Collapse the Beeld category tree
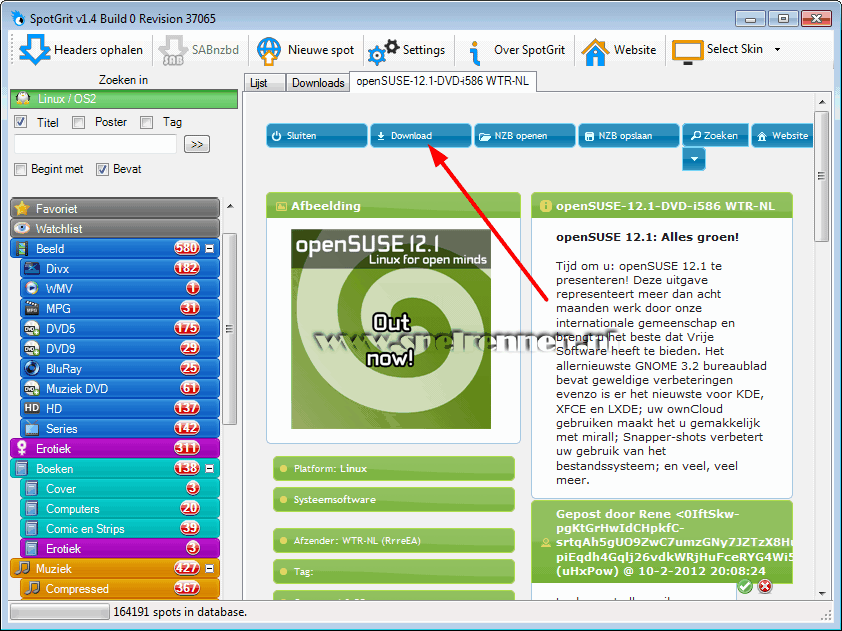 click(209, 249)
